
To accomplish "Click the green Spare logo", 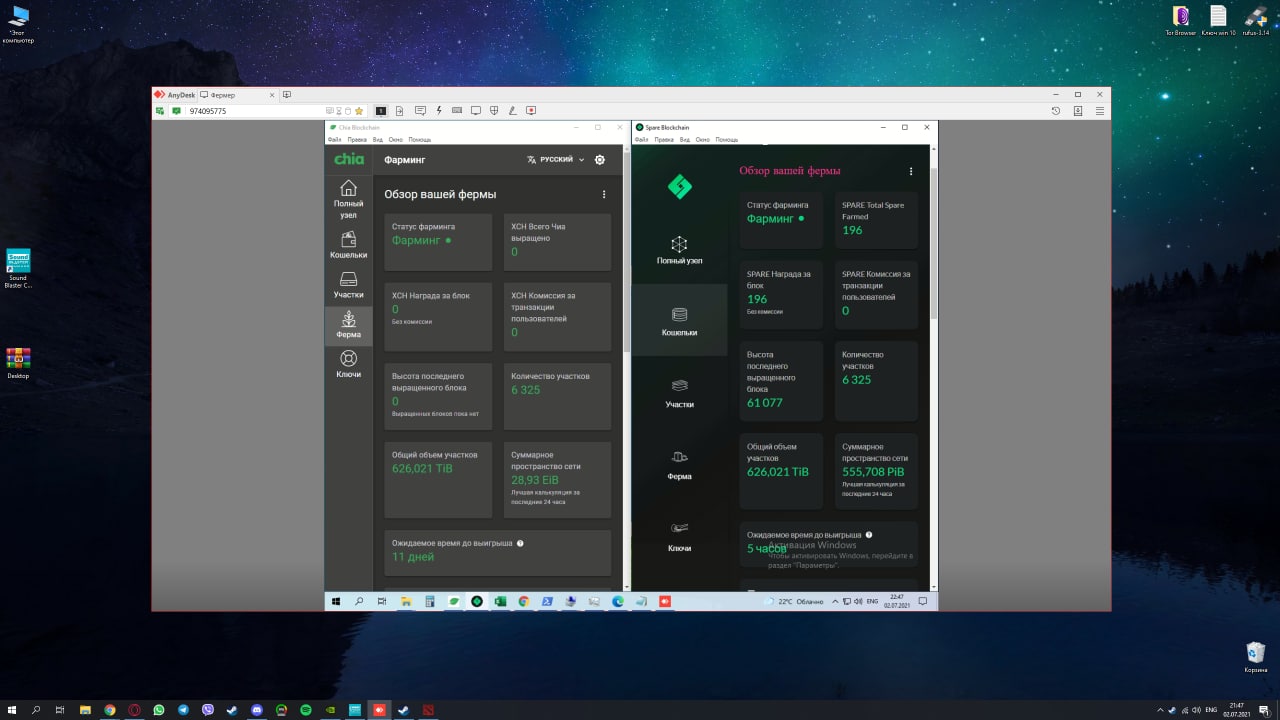I will tap(680, 186).
